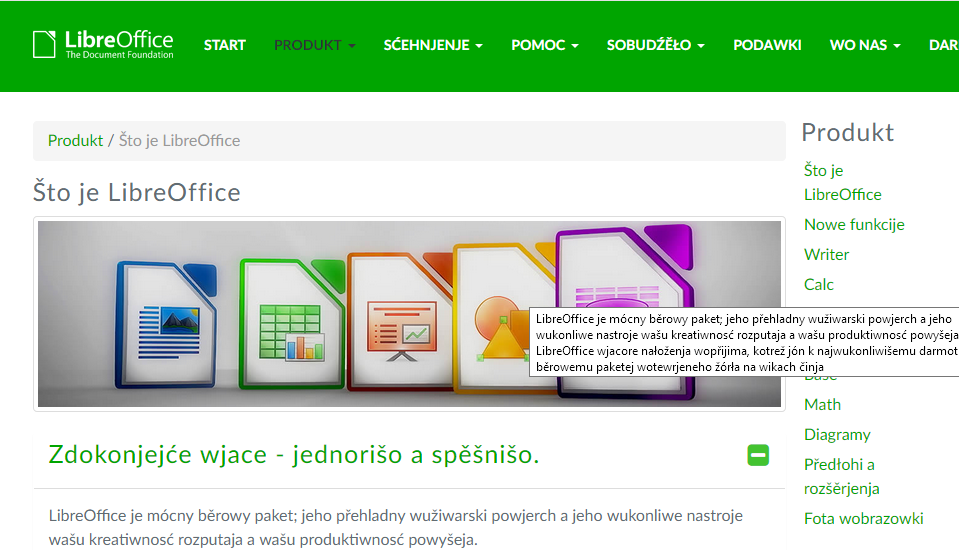
Task: Click the LibreOffice logo in header
Action: (103, 44)
